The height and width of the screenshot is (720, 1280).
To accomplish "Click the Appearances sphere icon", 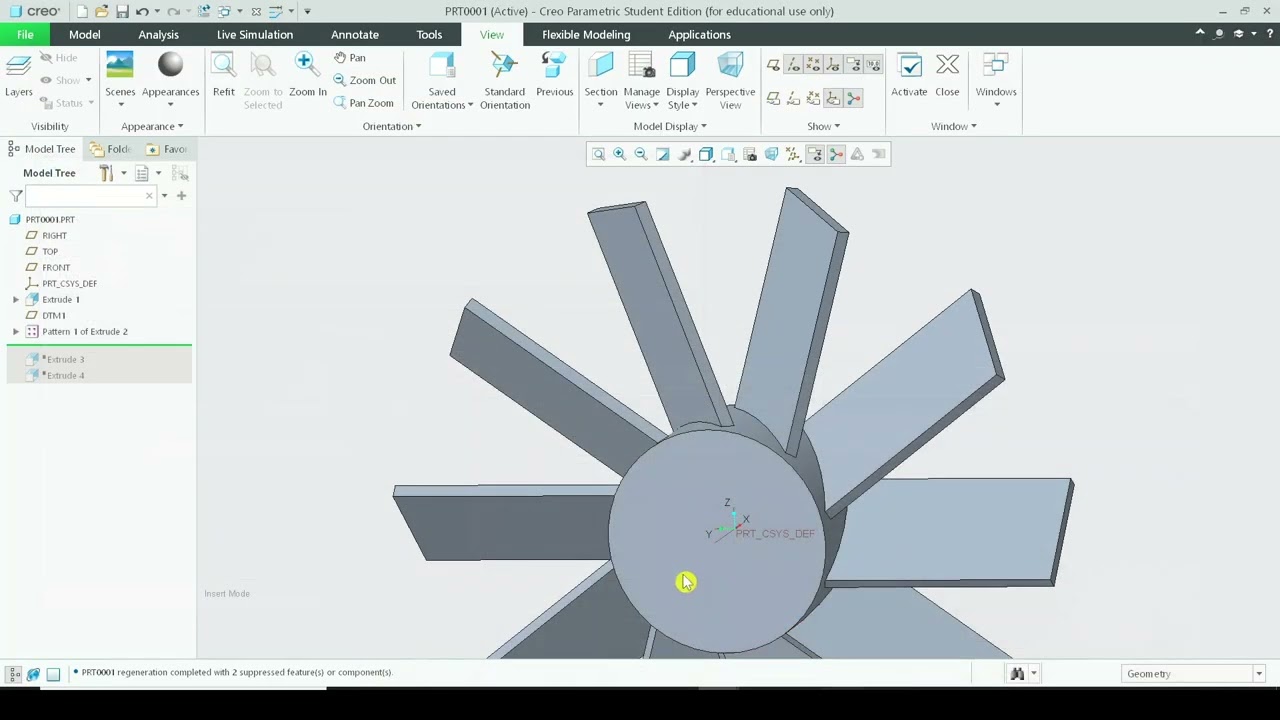I will [170, 66].
